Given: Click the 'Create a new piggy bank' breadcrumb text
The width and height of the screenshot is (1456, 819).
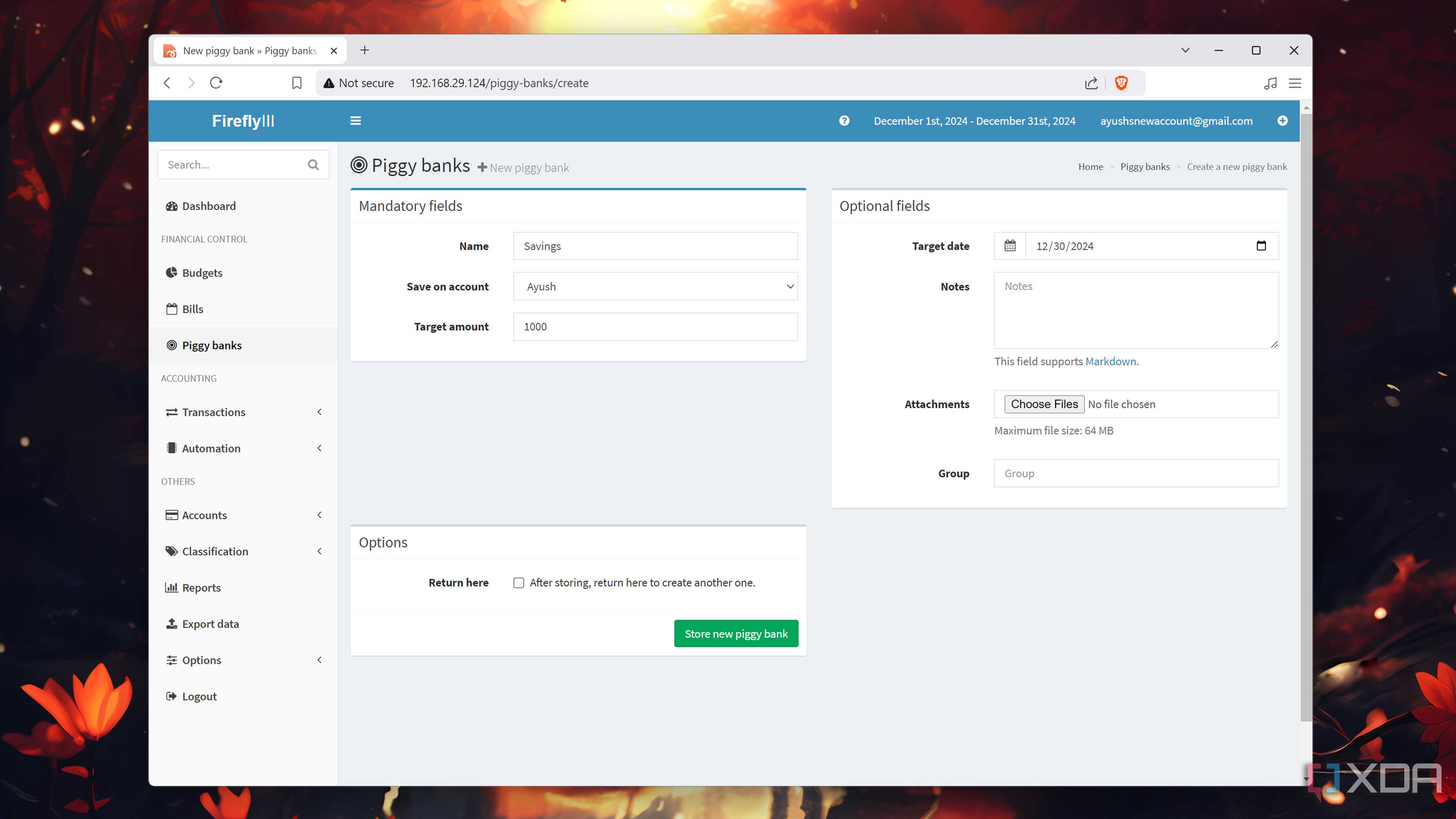Looking at the screenshot, I should pyautogui.click(x=1237, y=167).
